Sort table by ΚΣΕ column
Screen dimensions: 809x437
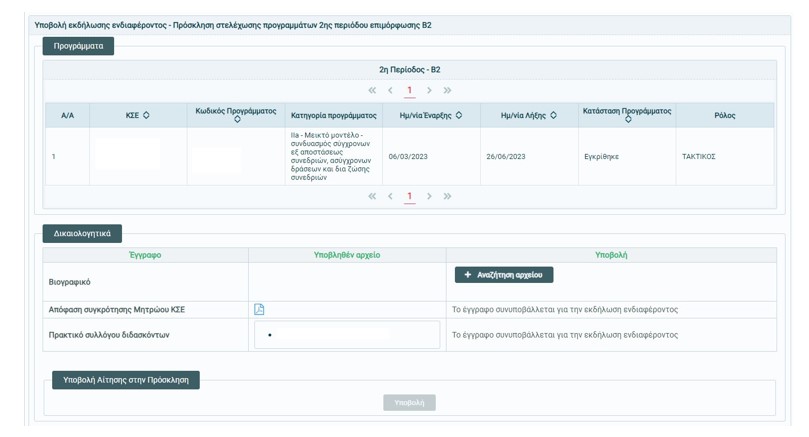point(146,116)
